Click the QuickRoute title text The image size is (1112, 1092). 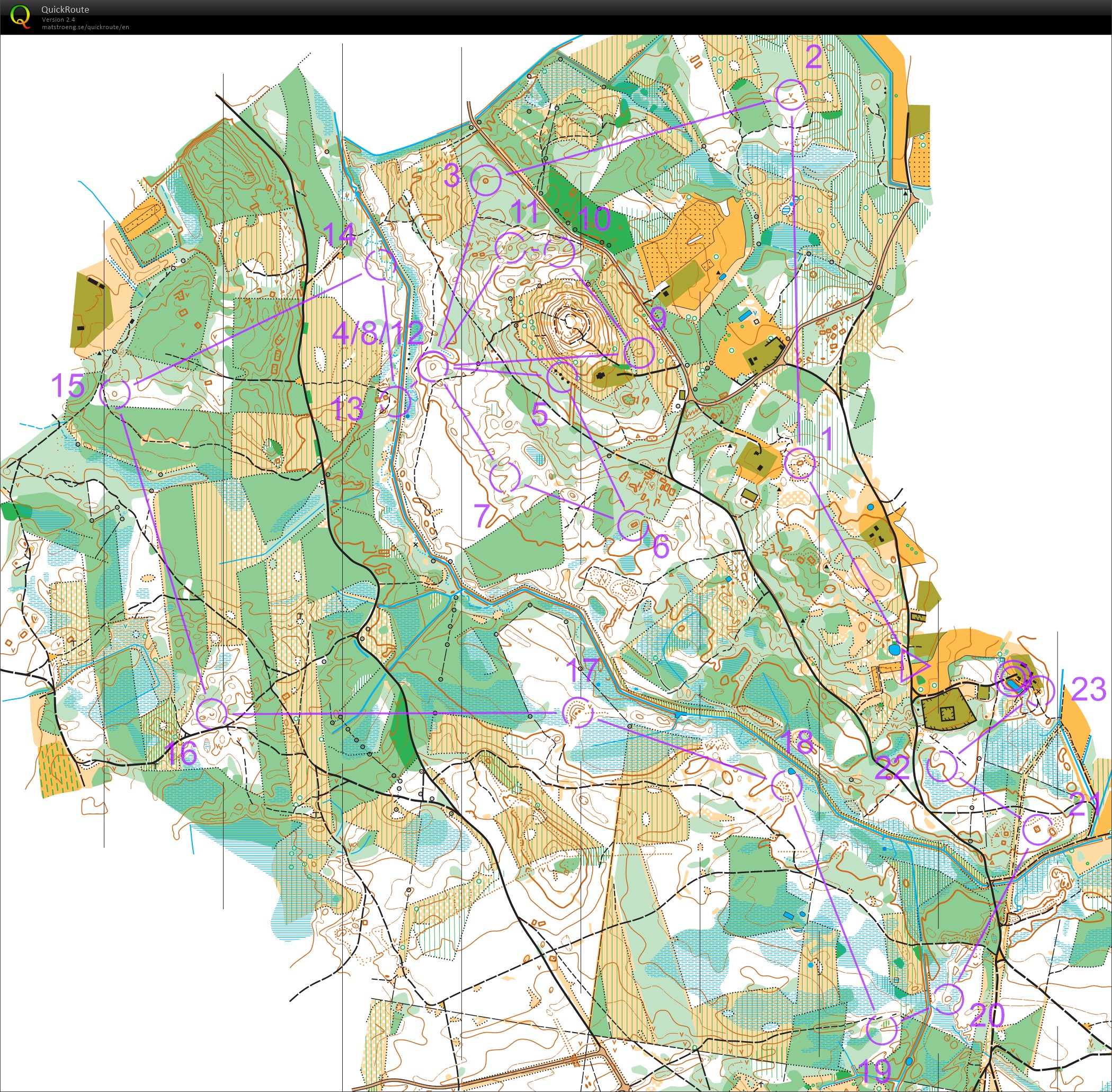click(x=65, y=9)
